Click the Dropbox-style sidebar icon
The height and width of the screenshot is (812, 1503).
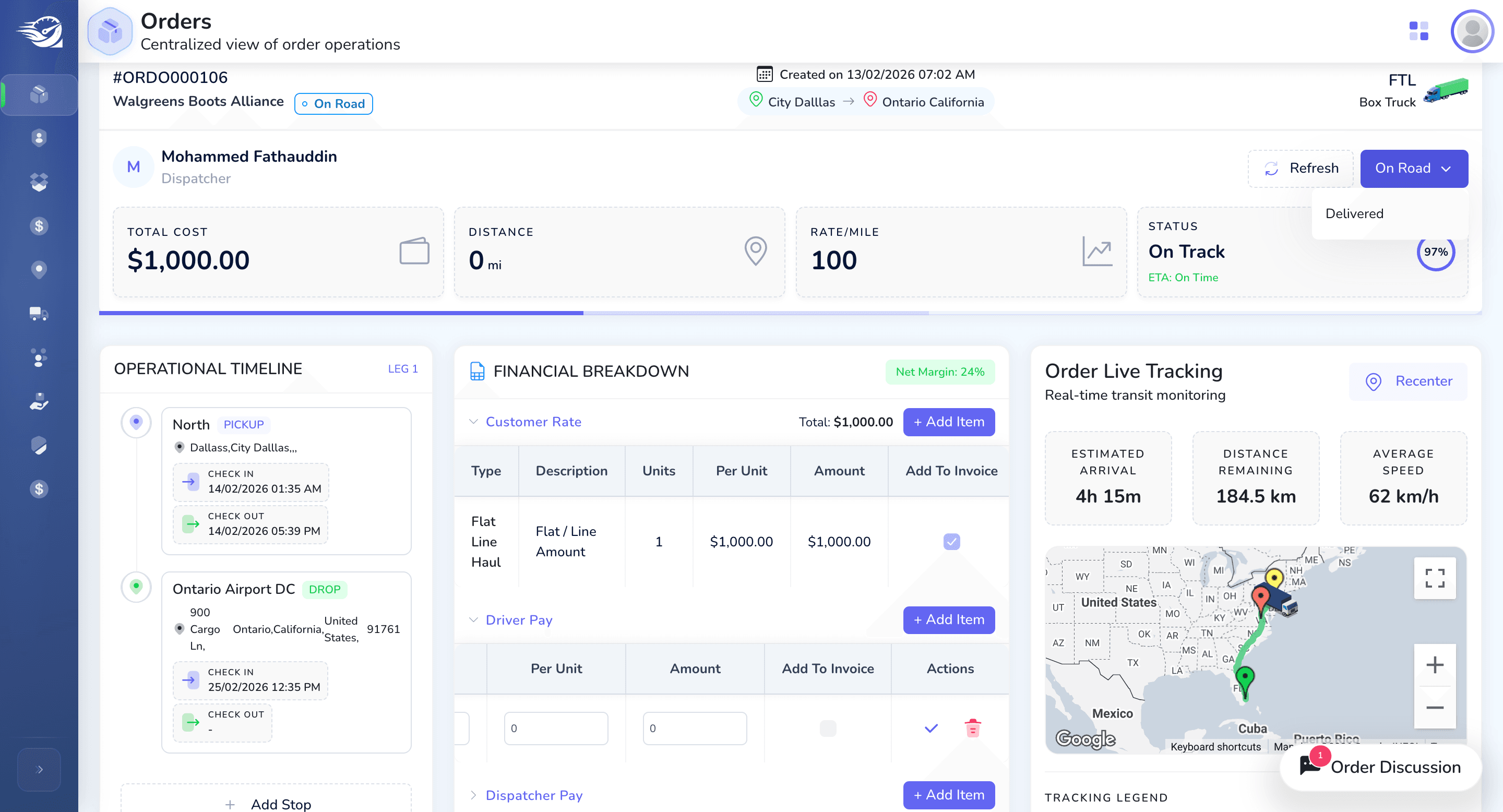[39, 182]
